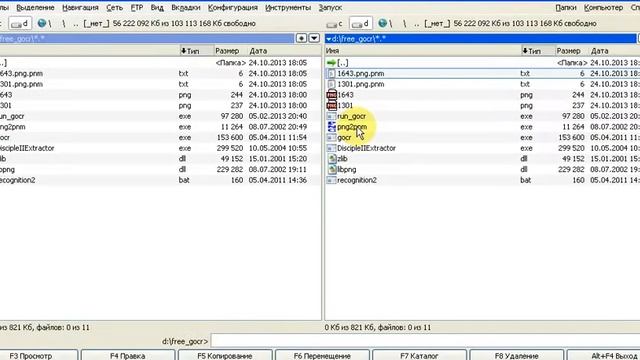Sort left panel by Размер column header

pyautogui.click(x=231, y=51)
